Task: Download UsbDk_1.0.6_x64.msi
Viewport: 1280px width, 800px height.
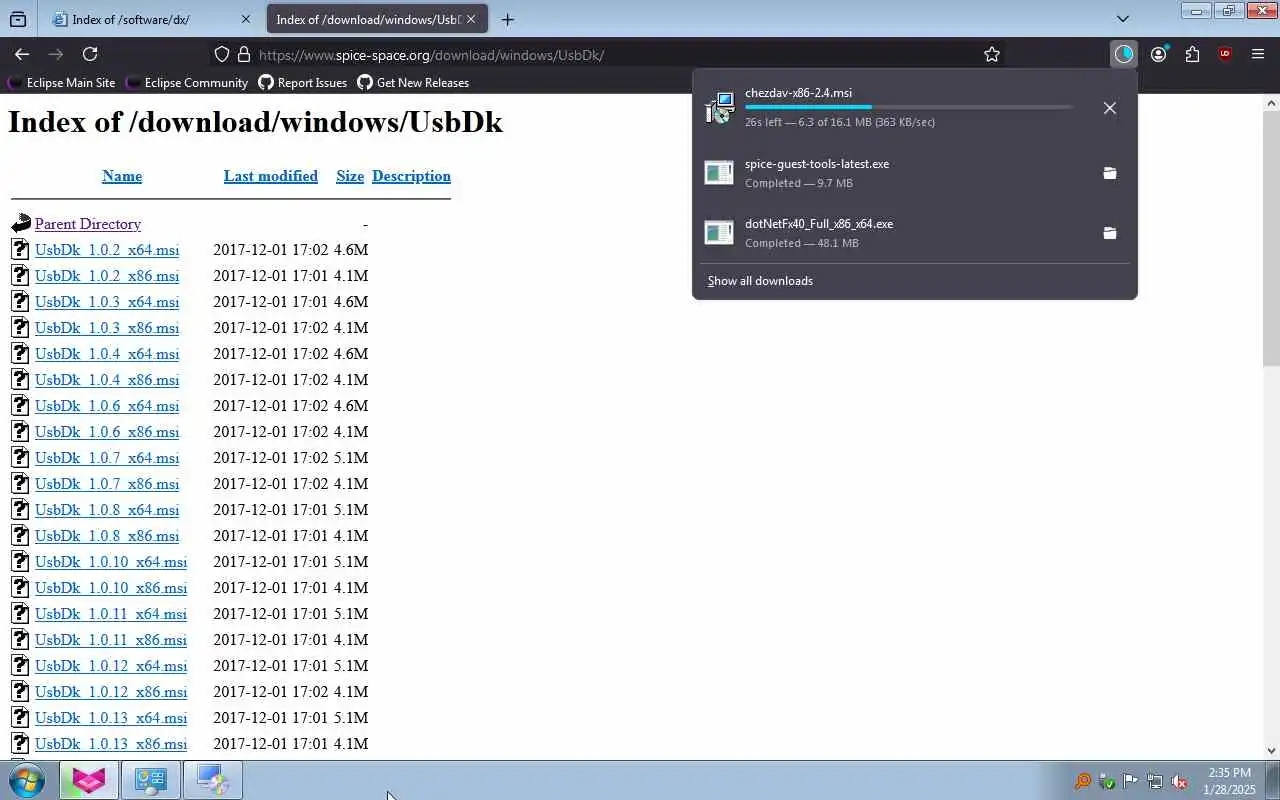Action: [x=107, y=406]
